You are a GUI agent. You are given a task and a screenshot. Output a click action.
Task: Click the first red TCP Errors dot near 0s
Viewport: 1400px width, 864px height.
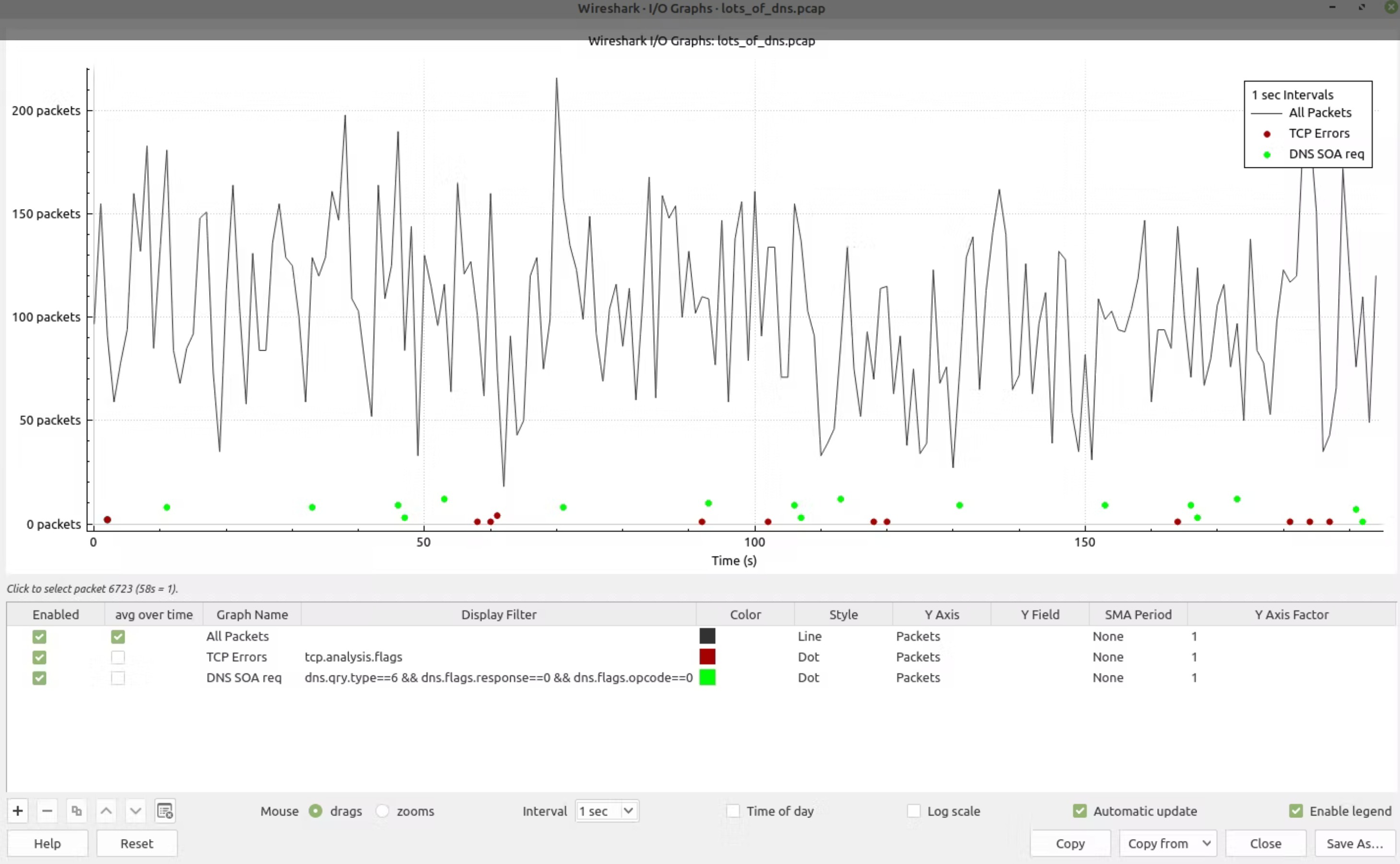(x=107, y=520)
